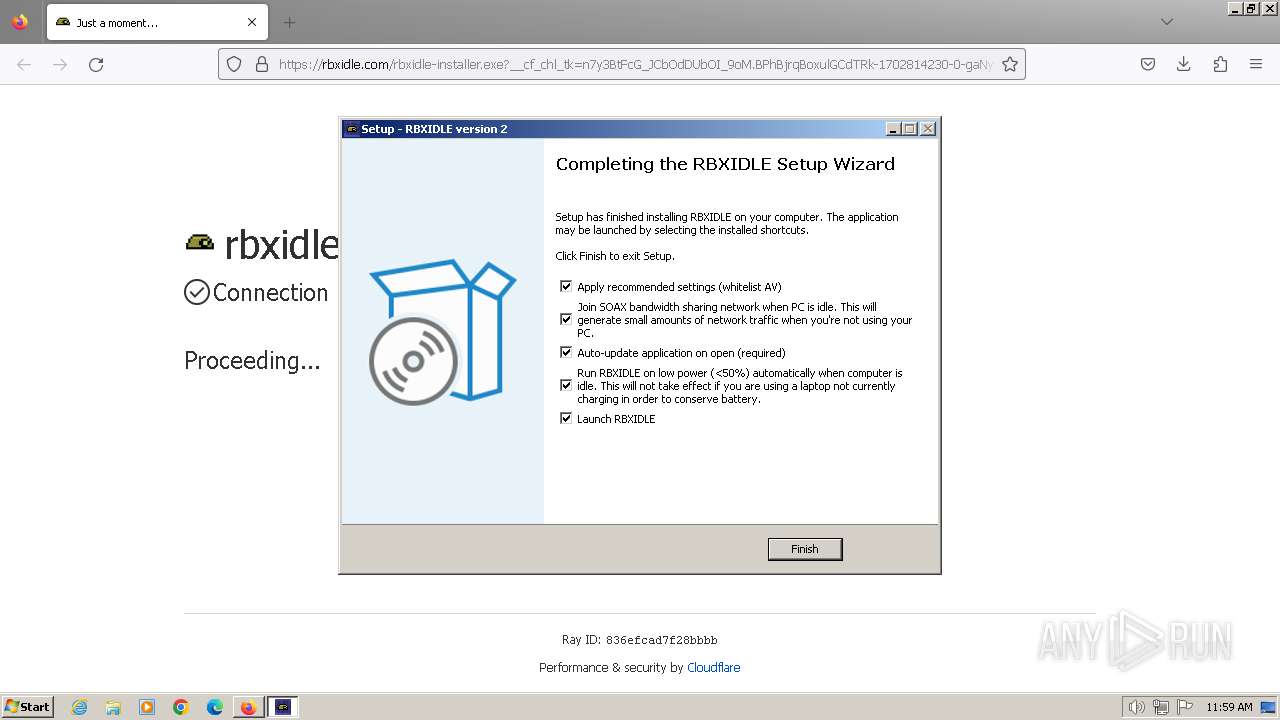The width and height of the screenshot is (1280, 720).
Task: Uncheck Apply recommended settings (whitelist AV)
Action: tap(566, 287)
